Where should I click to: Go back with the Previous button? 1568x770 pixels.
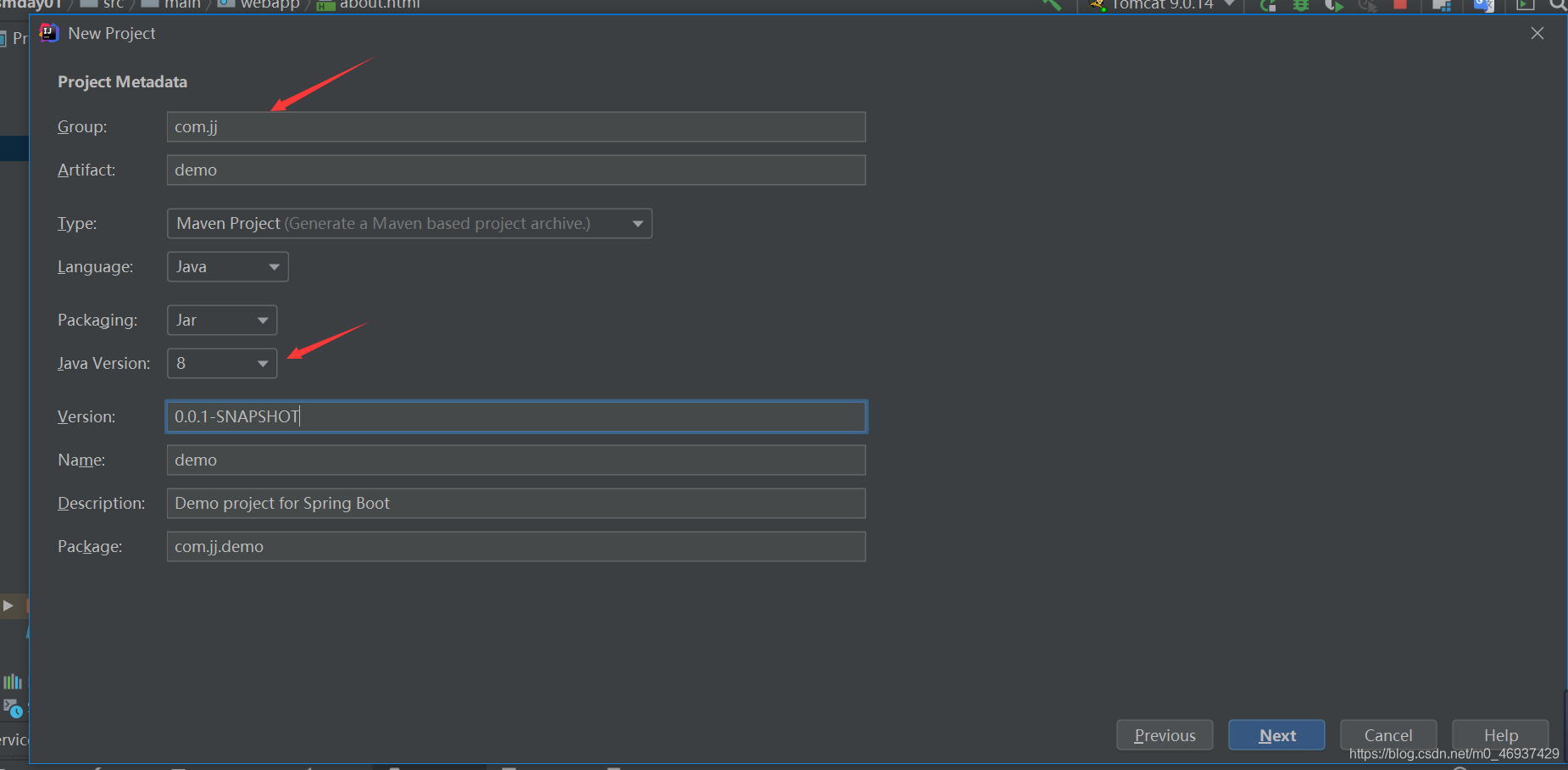(1165, 735)
